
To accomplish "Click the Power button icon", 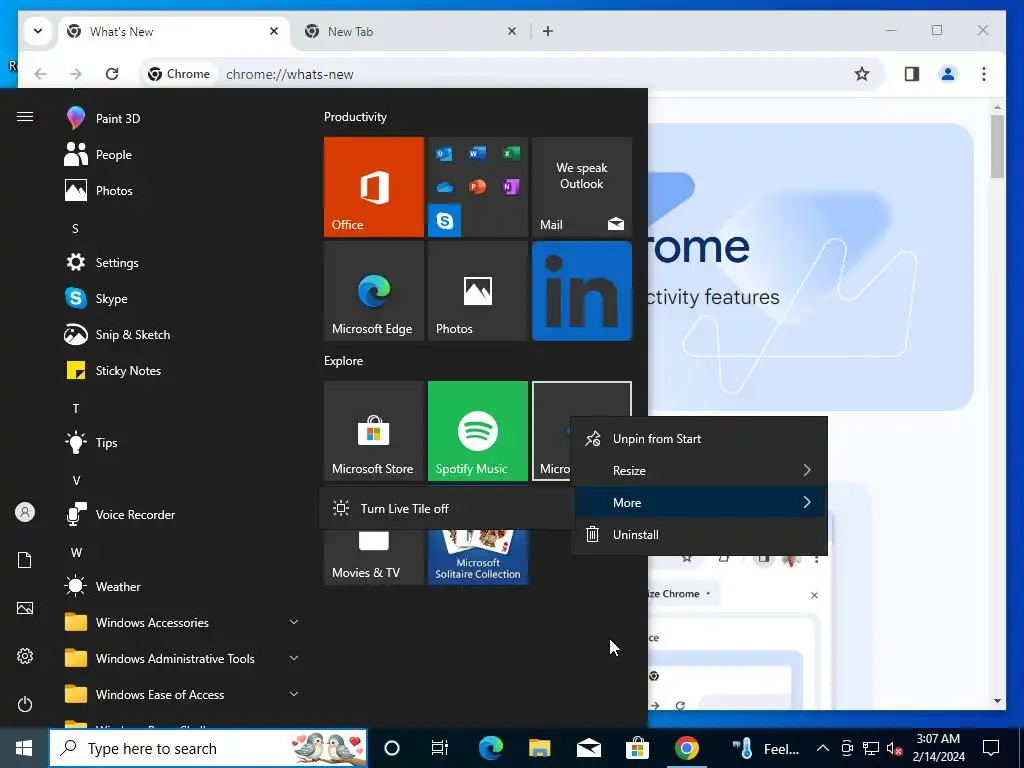I will pyautogui.click(x=25, y=704).
